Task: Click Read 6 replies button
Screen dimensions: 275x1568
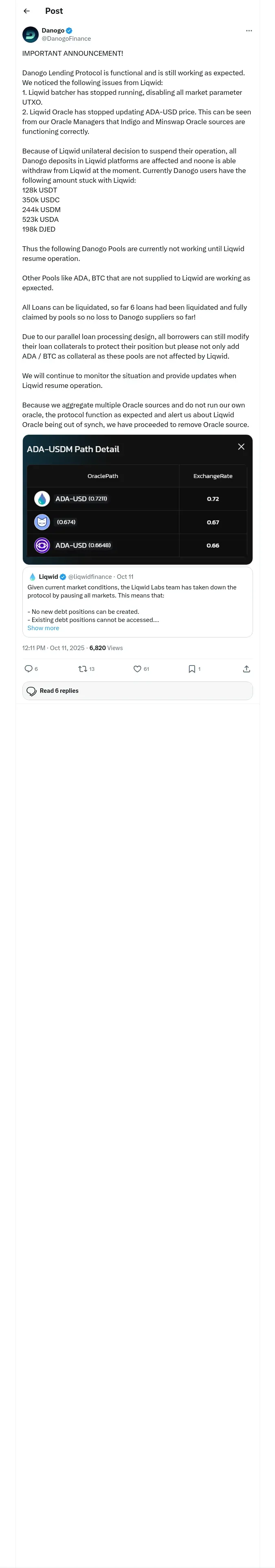Action: [137, 691]
